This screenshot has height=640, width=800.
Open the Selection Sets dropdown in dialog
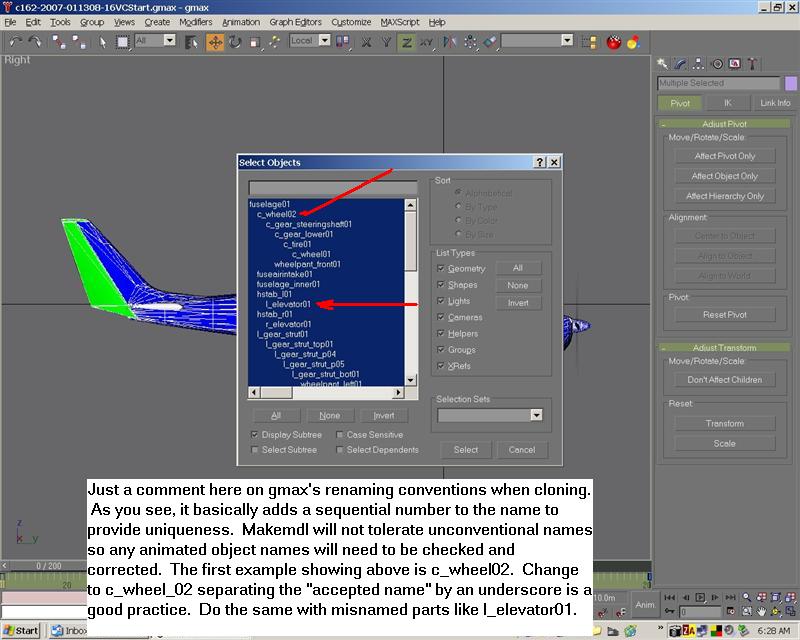click(x=536, y=415)
